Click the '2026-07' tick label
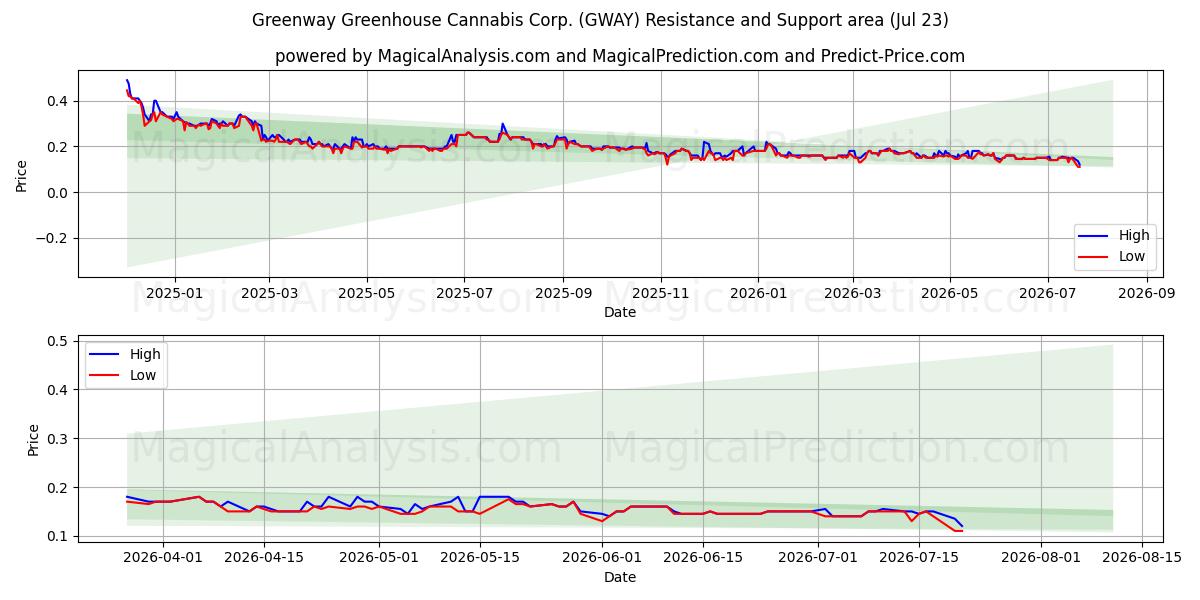The width and height of the screenshot is (1200, 600). [1047, 293]
